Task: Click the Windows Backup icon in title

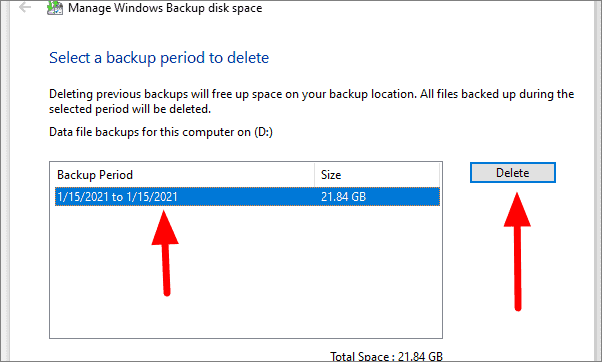Action: [55, 8]
